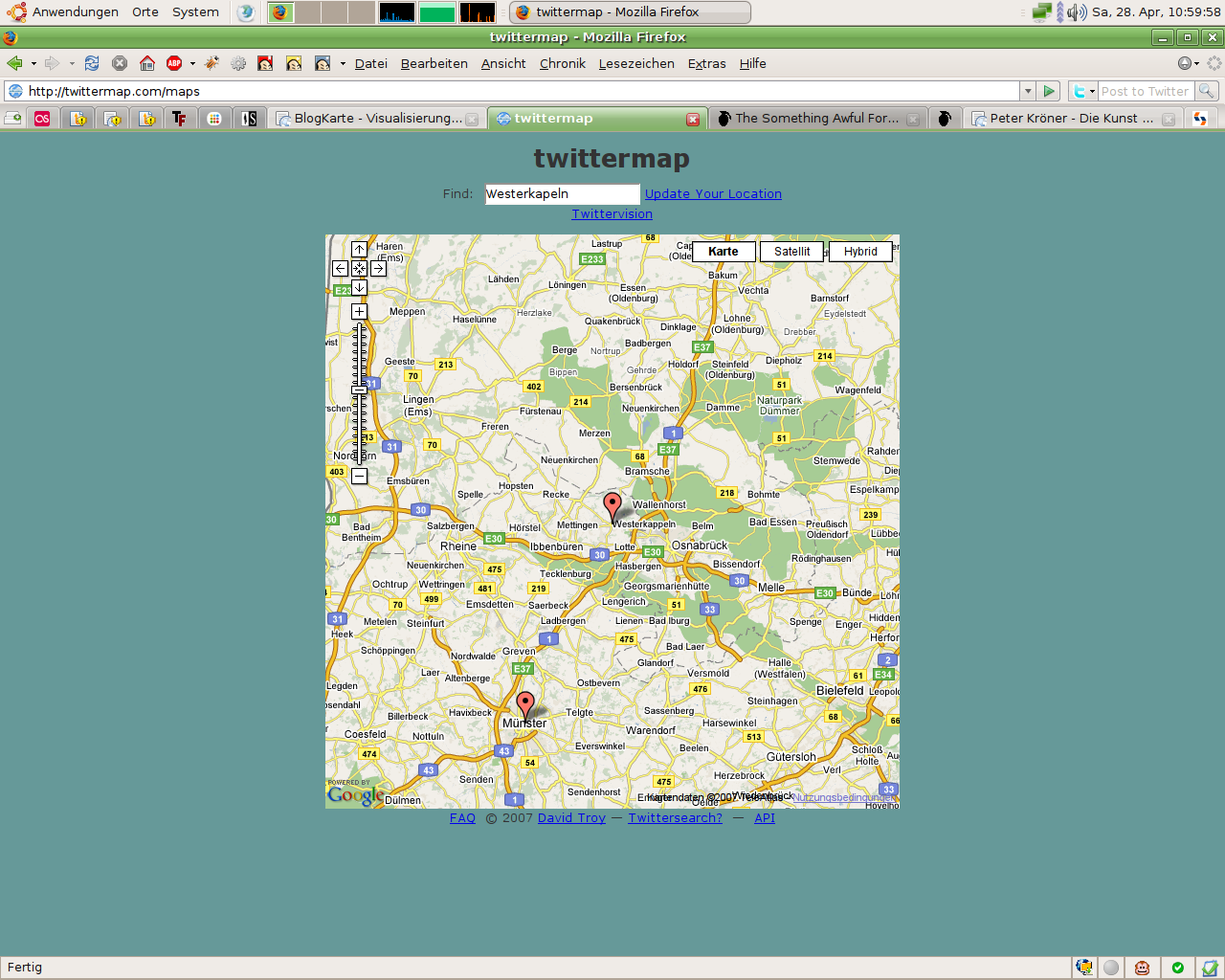
Task: Open the Orte panel menu
Action: coord(145,11)
